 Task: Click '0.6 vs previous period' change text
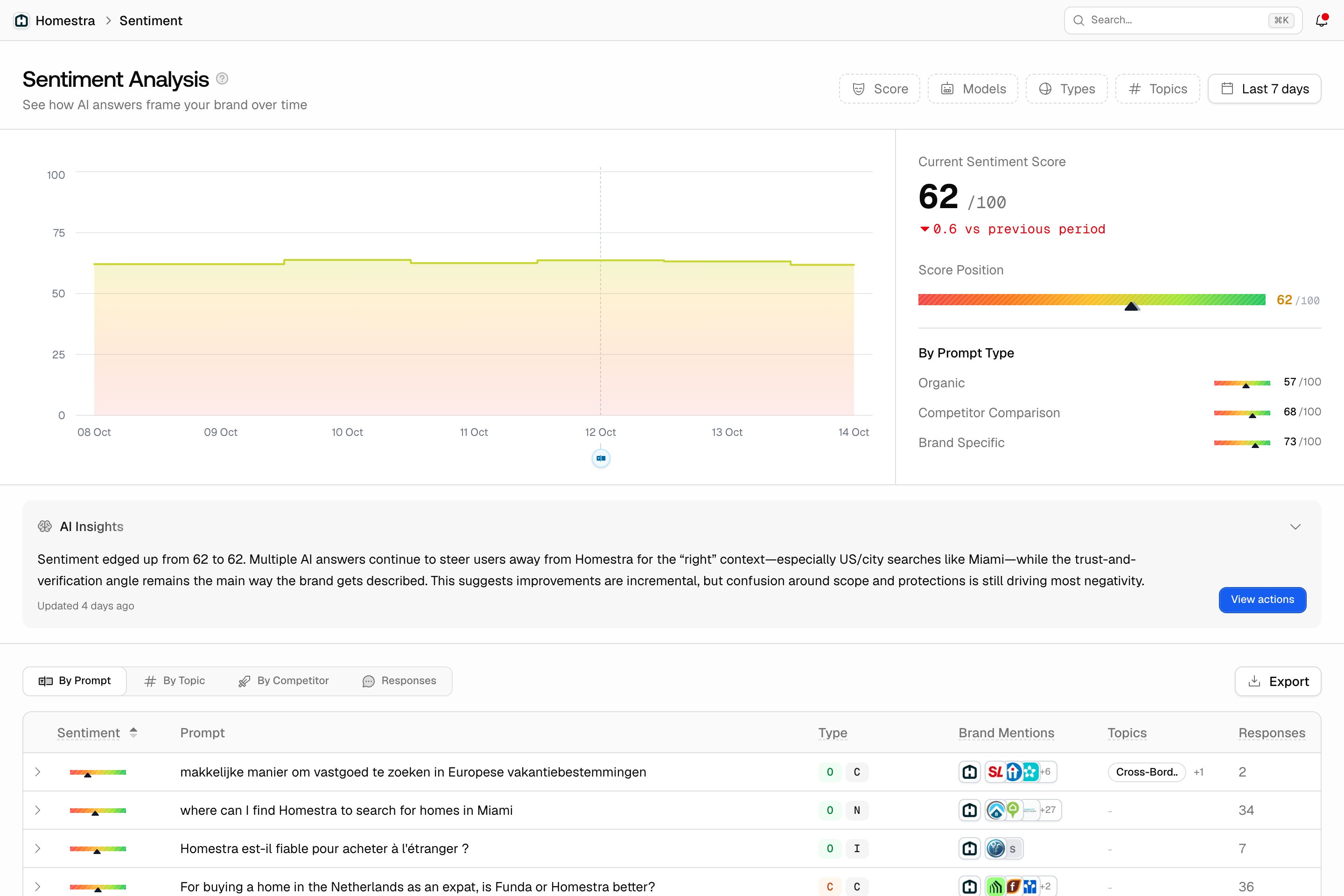[x=1019, y=229]
